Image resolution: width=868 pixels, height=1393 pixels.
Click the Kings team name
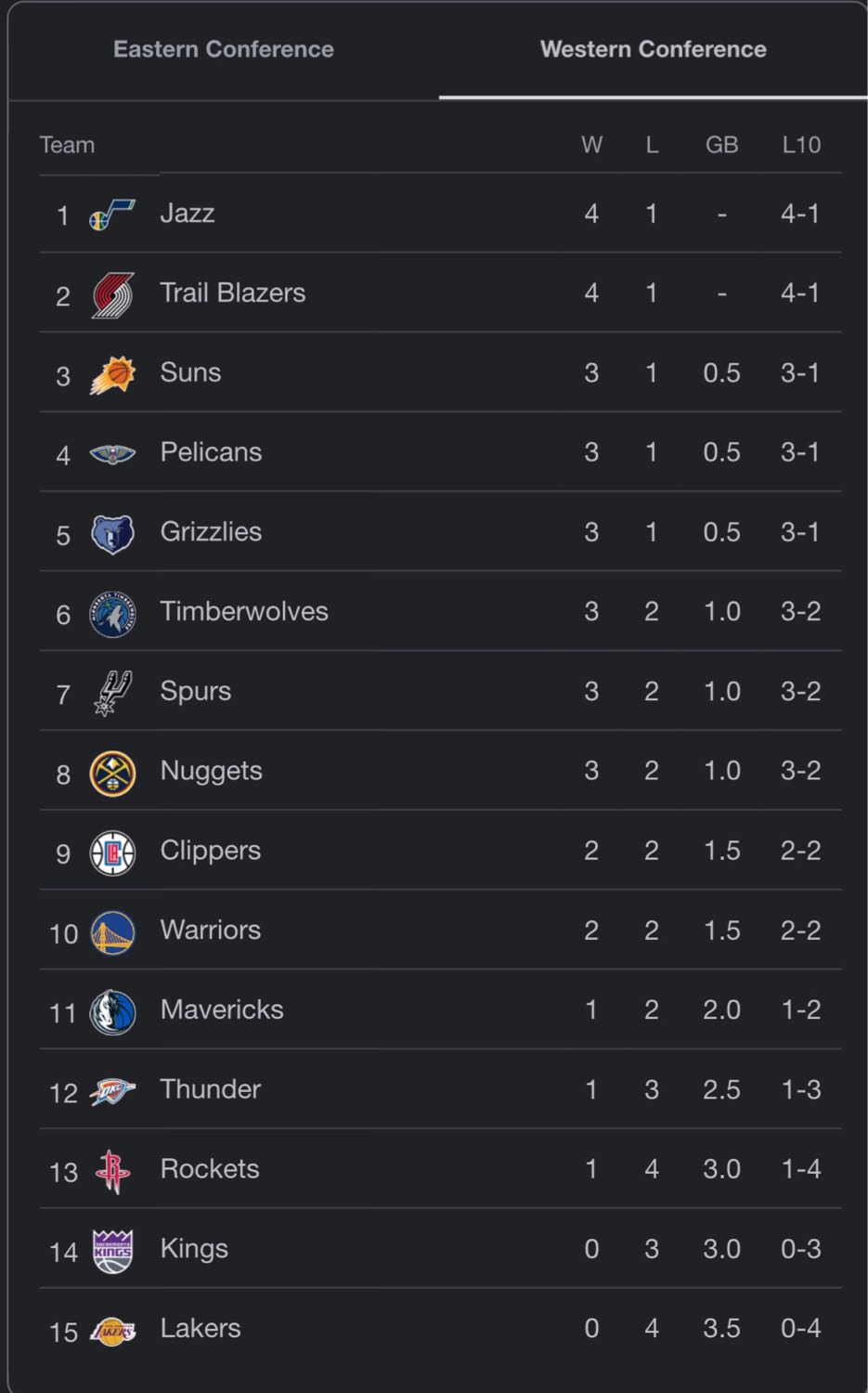pos(194,1249)
